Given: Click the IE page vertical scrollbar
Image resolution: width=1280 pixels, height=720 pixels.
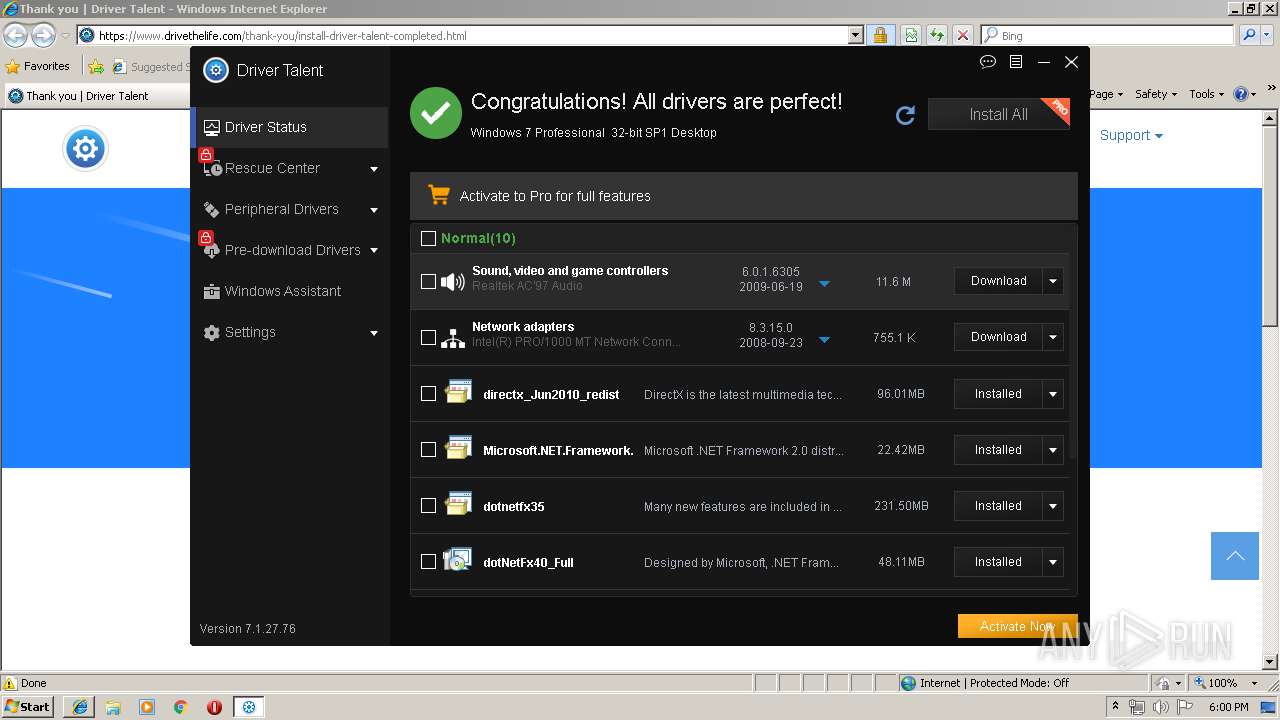Looking at the screenshot, I should (1270, 225).
